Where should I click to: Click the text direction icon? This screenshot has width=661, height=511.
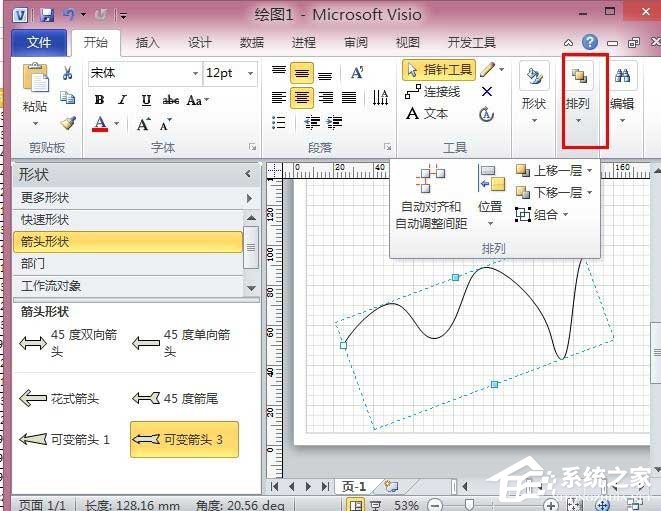tap(380, 97)
